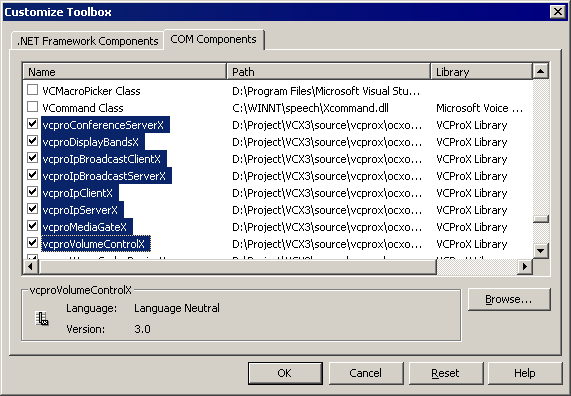Switch to .NET Framework Components tab
The image size is (571, 396).
87,41
